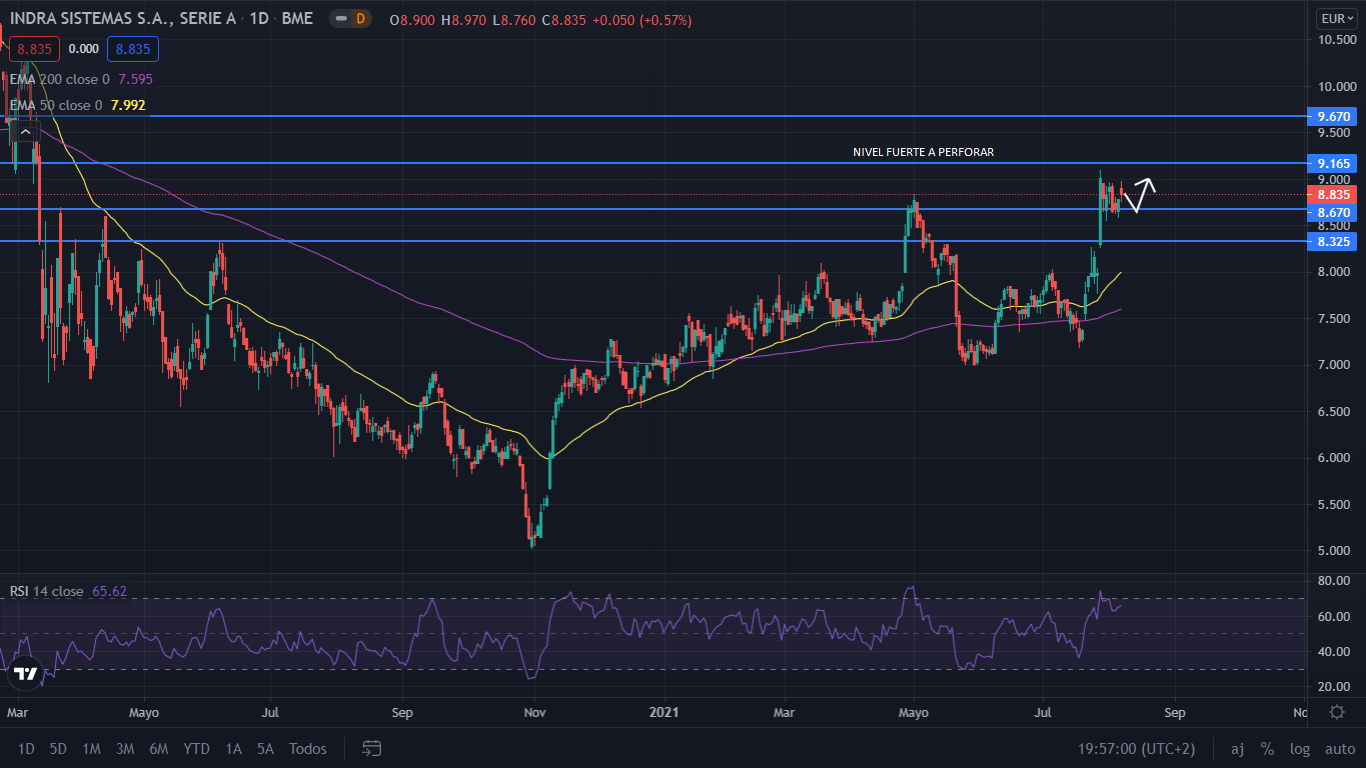Select the NIVEL FUERTE A PERFORAR text label
1366x768 pixels.
click(x=922, y=152)
